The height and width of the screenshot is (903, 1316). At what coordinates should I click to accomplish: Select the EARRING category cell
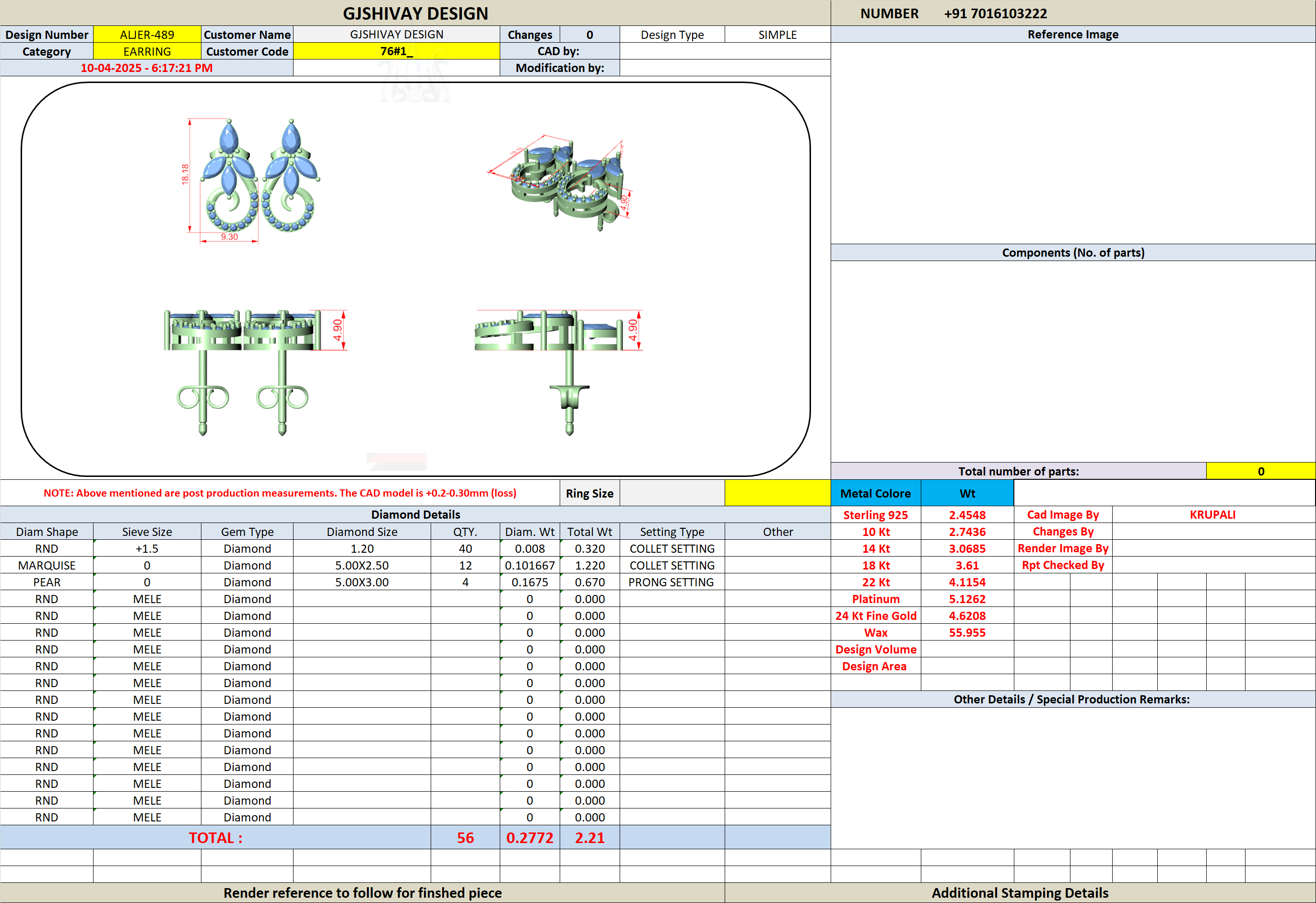(147, 51)
